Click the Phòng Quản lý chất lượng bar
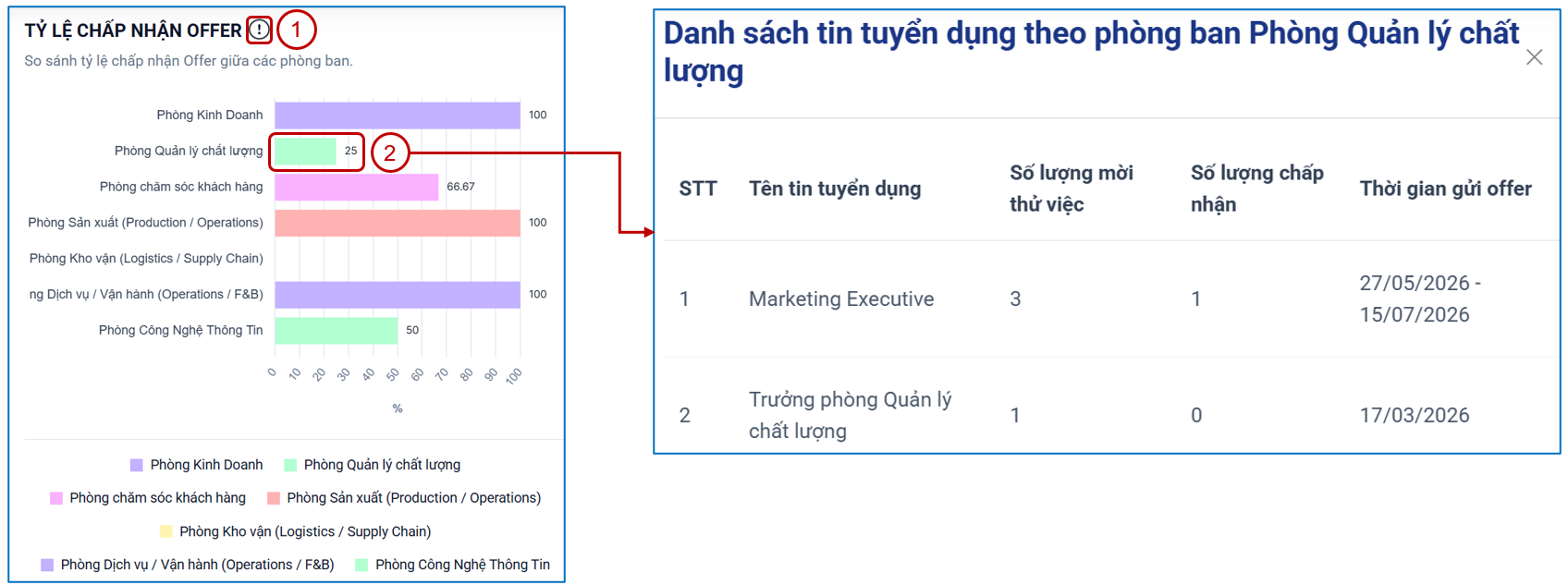The width and height of the screenshot is (1568, 585). (305, 151)
